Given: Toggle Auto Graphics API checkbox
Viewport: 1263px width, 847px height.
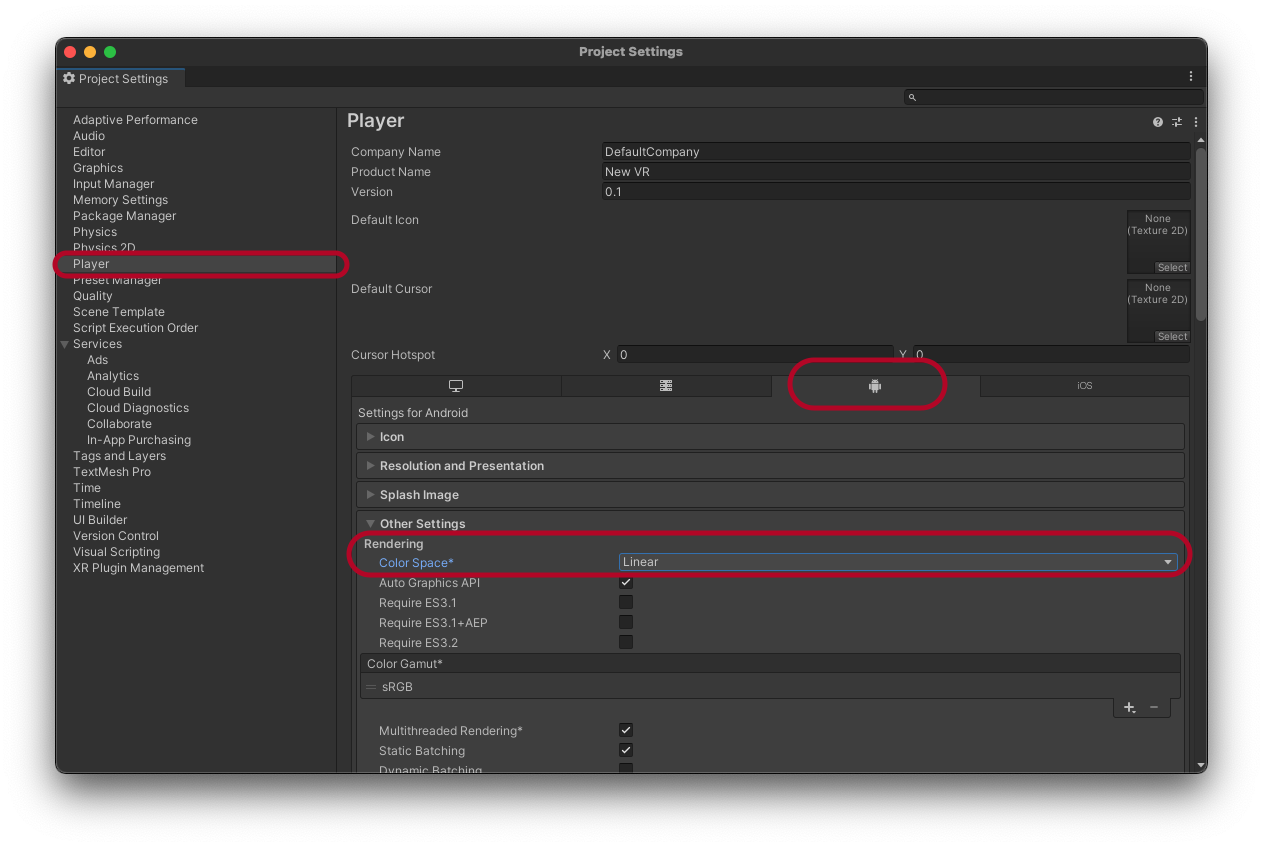Looking at the screenshot, I should point(626,583).
